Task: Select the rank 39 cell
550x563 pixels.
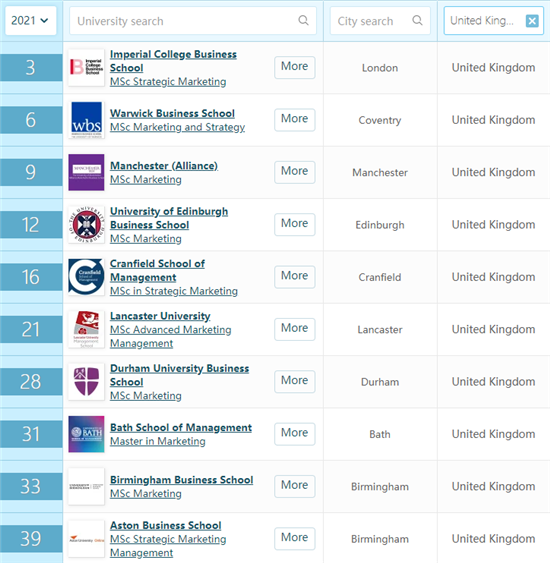Action: point(31,539)
